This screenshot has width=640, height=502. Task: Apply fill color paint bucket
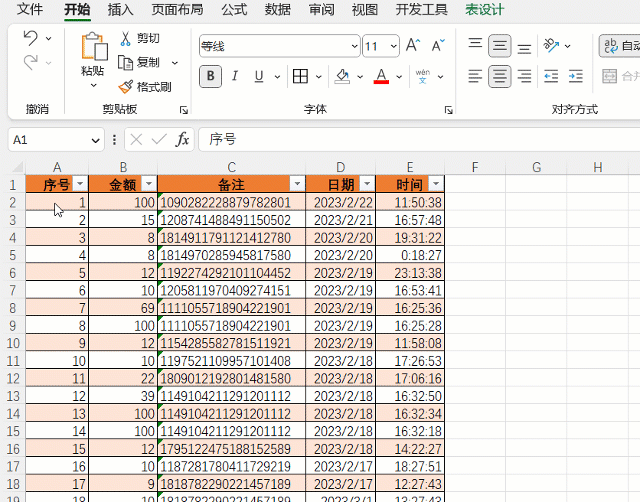[x=342, y=76]
